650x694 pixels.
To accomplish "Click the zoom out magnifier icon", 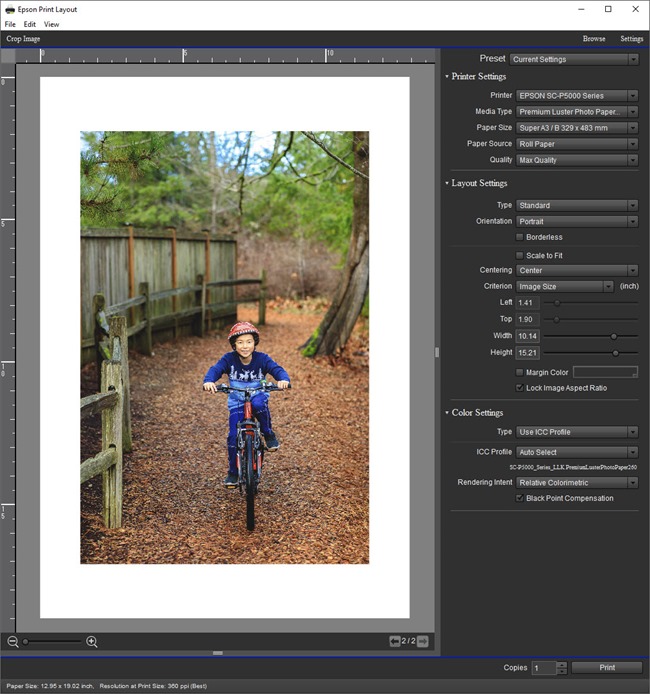I will (x=13, y=641).
